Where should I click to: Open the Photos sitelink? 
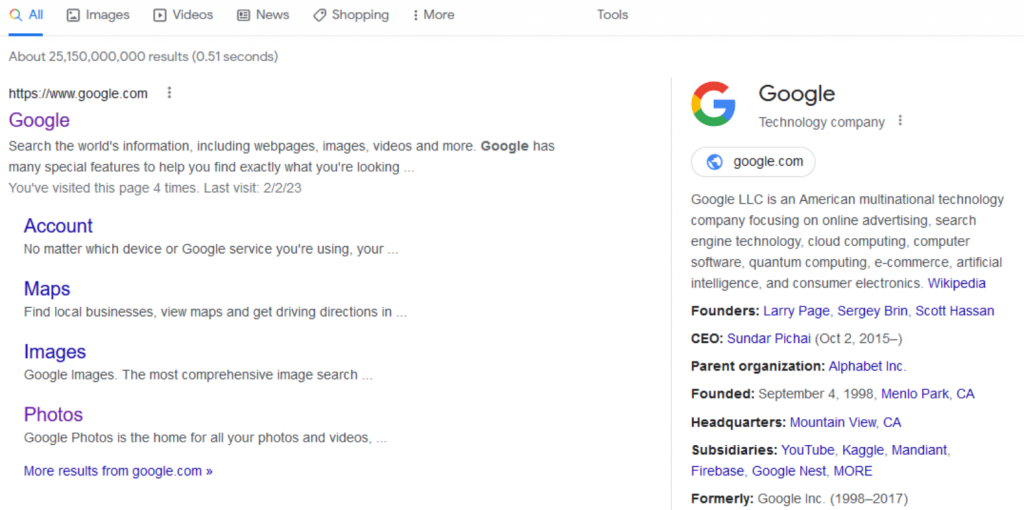[54, 415]
